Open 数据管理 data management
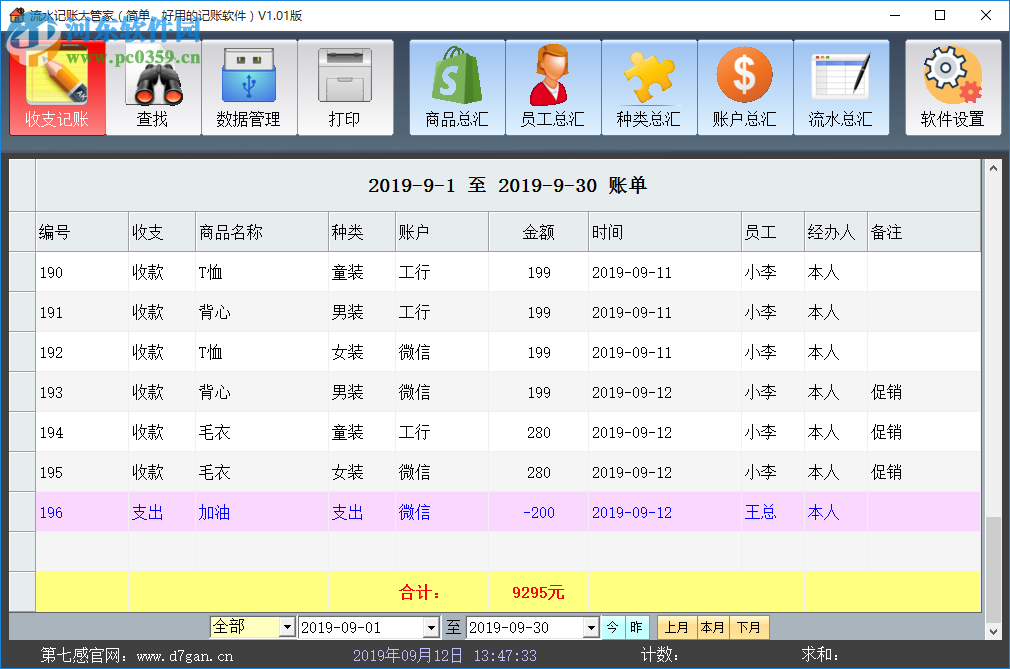This screenshot has height=669, width=1010. coord(250,87)
